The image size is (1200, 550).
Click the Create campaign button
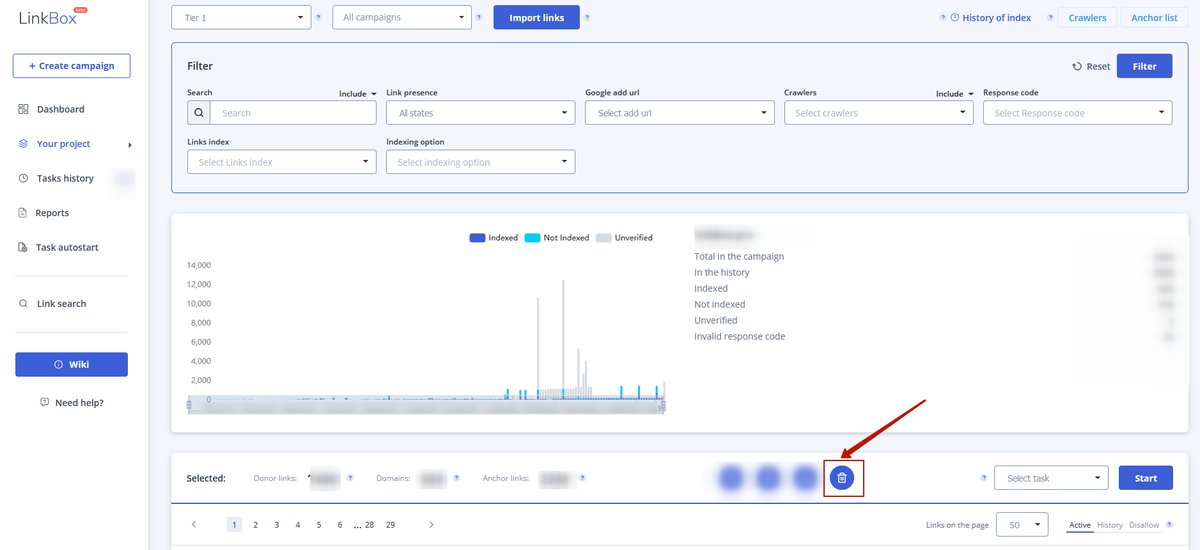tap(71, 66)
